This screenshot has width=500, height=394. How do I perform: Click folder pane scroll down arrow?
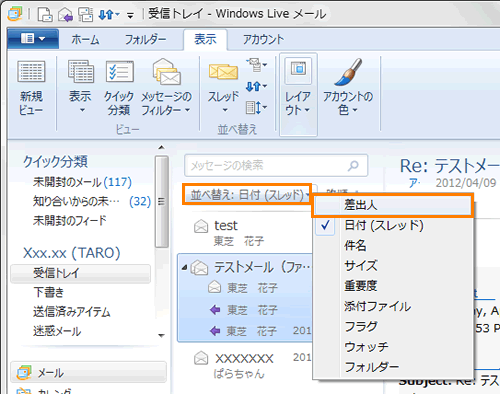(162, 336)
